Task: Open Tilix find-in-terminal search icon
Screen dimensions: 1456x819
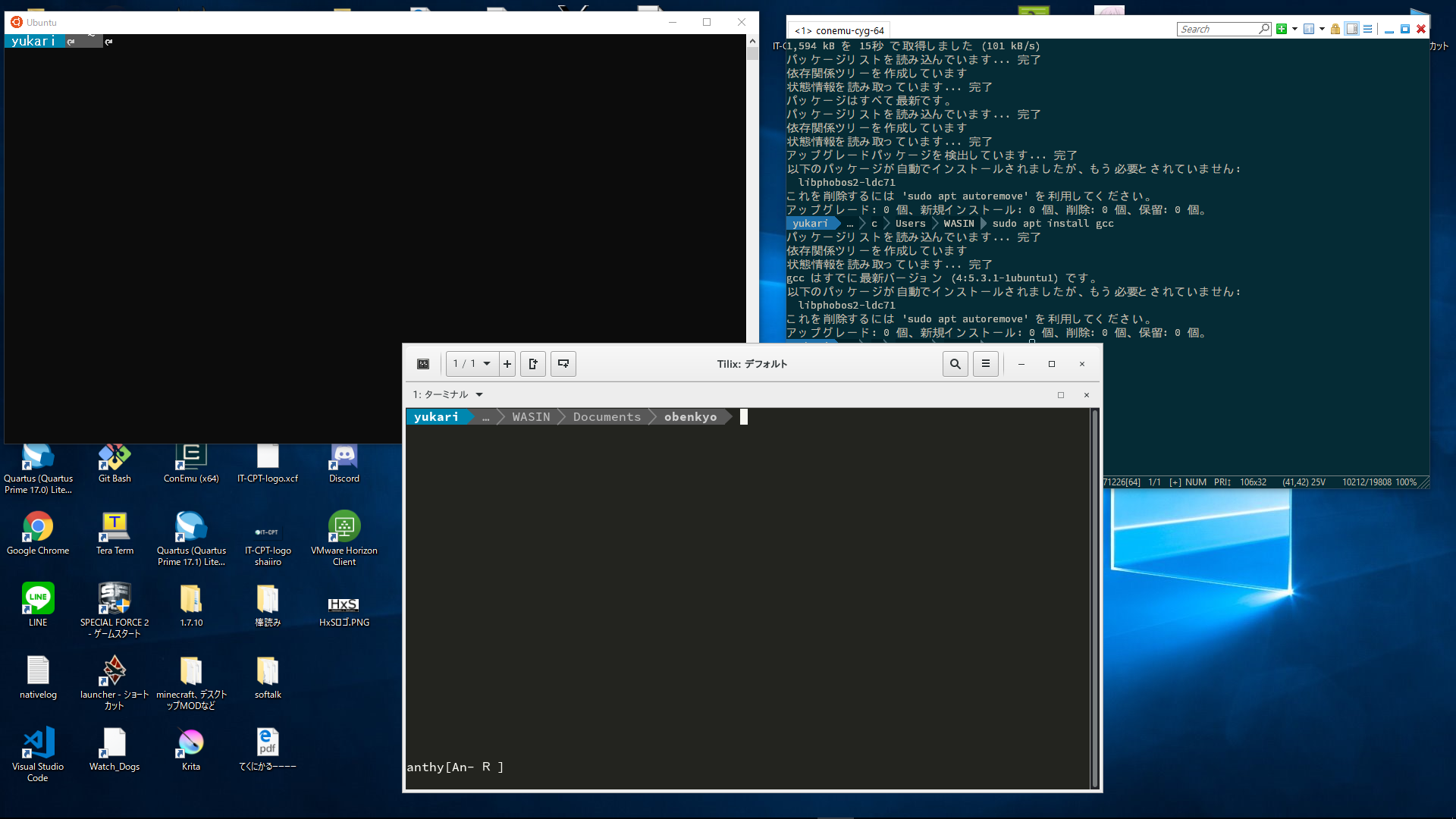Action: pos(955,364)
